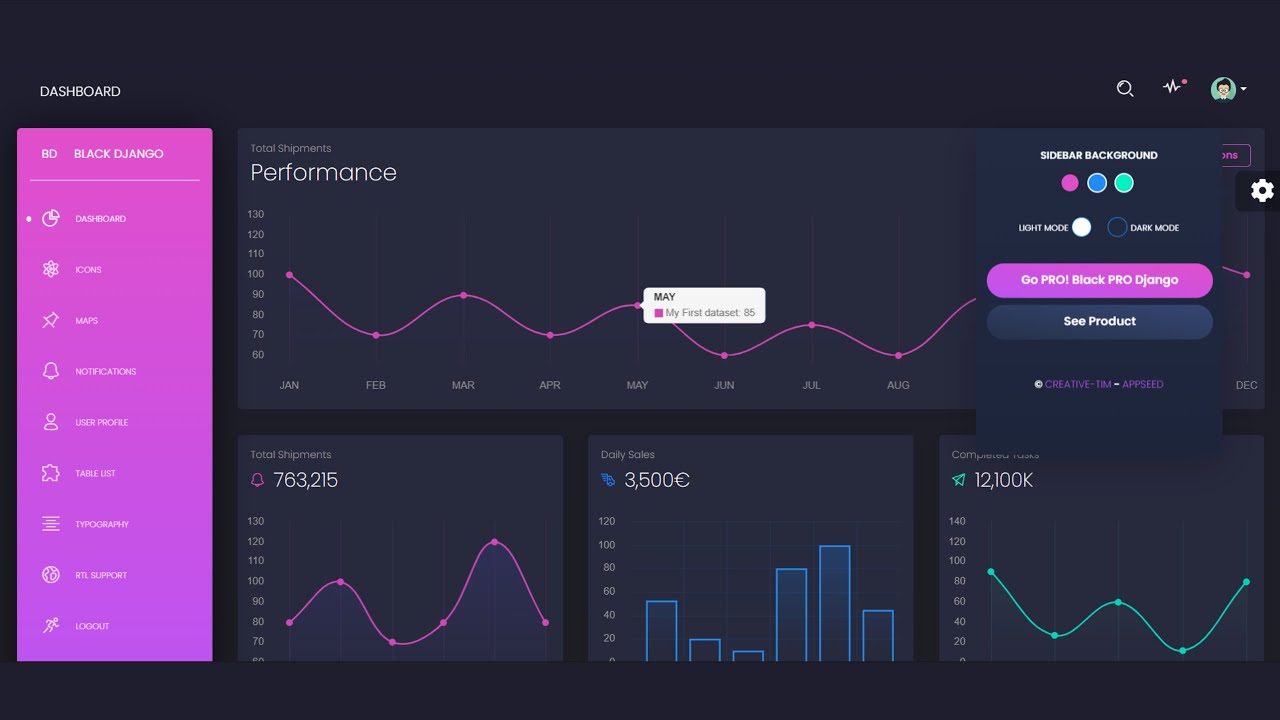This screenshot has width=1280, height=720.
Task: Click the bell icon beside 763,215
Action: 257,480
